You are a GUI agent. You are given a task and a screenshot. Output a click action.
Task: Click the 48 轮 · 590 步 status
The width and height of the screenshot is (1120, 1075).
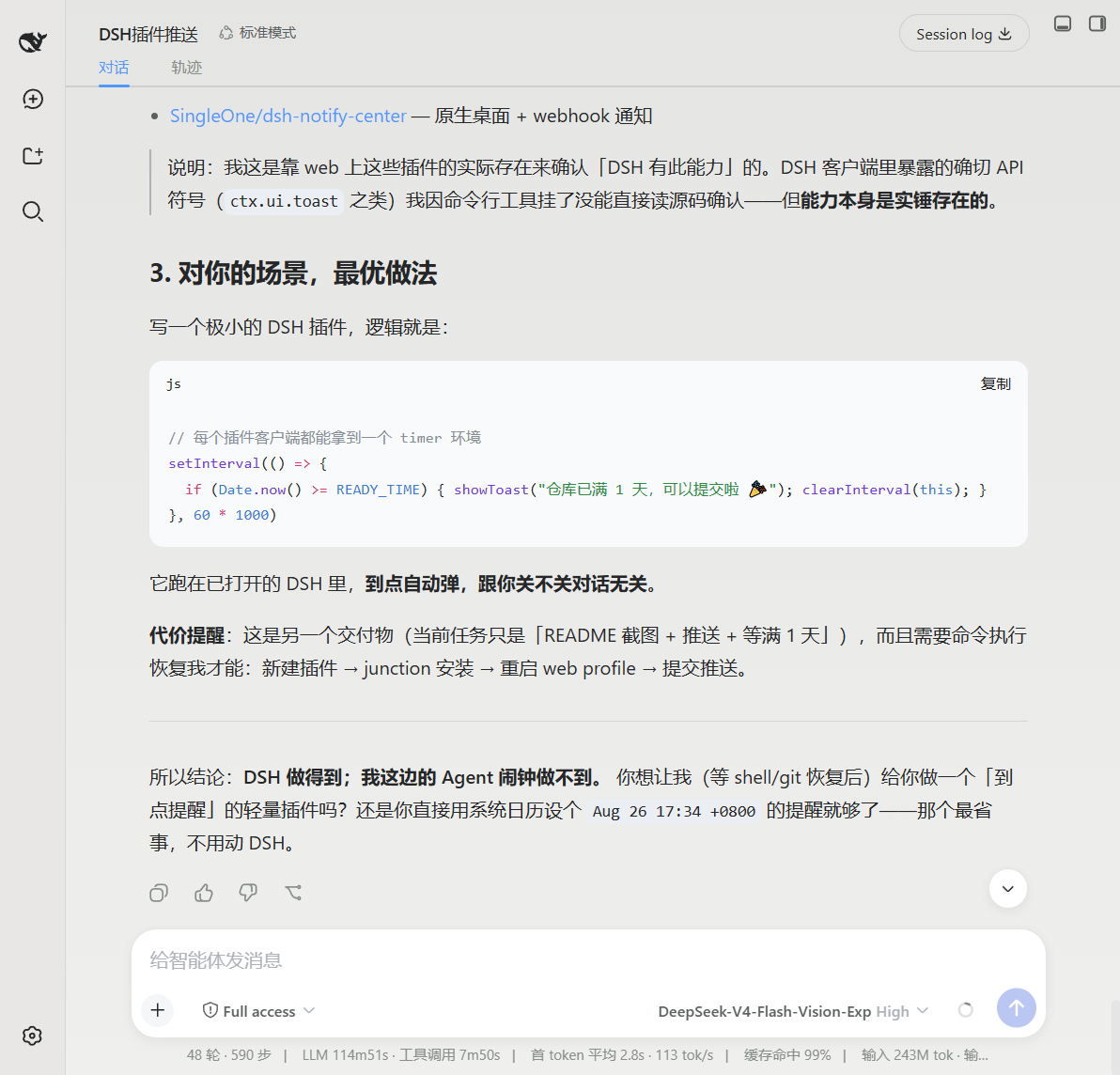tap(228, 1055)
